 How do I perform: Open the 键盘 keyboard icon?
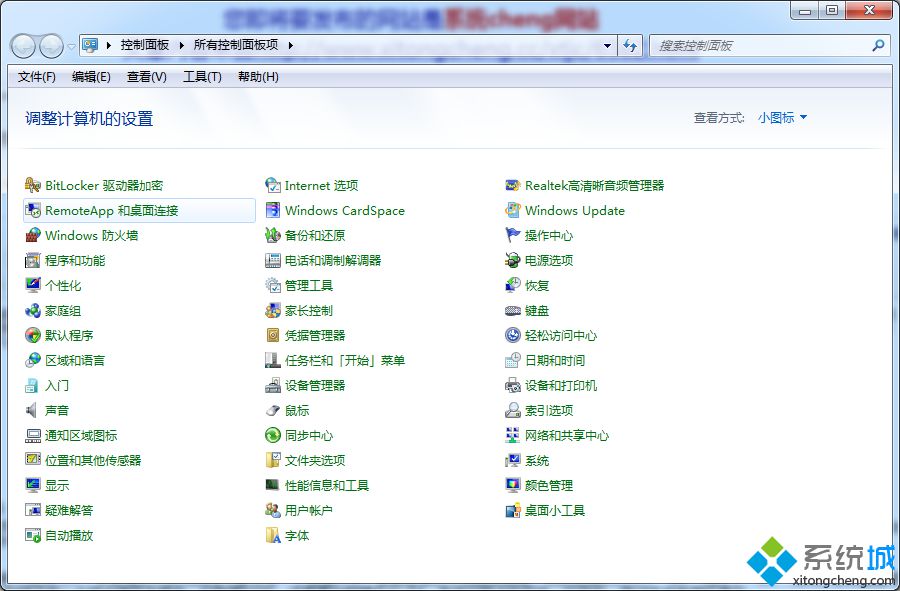(x=513, y=310)
